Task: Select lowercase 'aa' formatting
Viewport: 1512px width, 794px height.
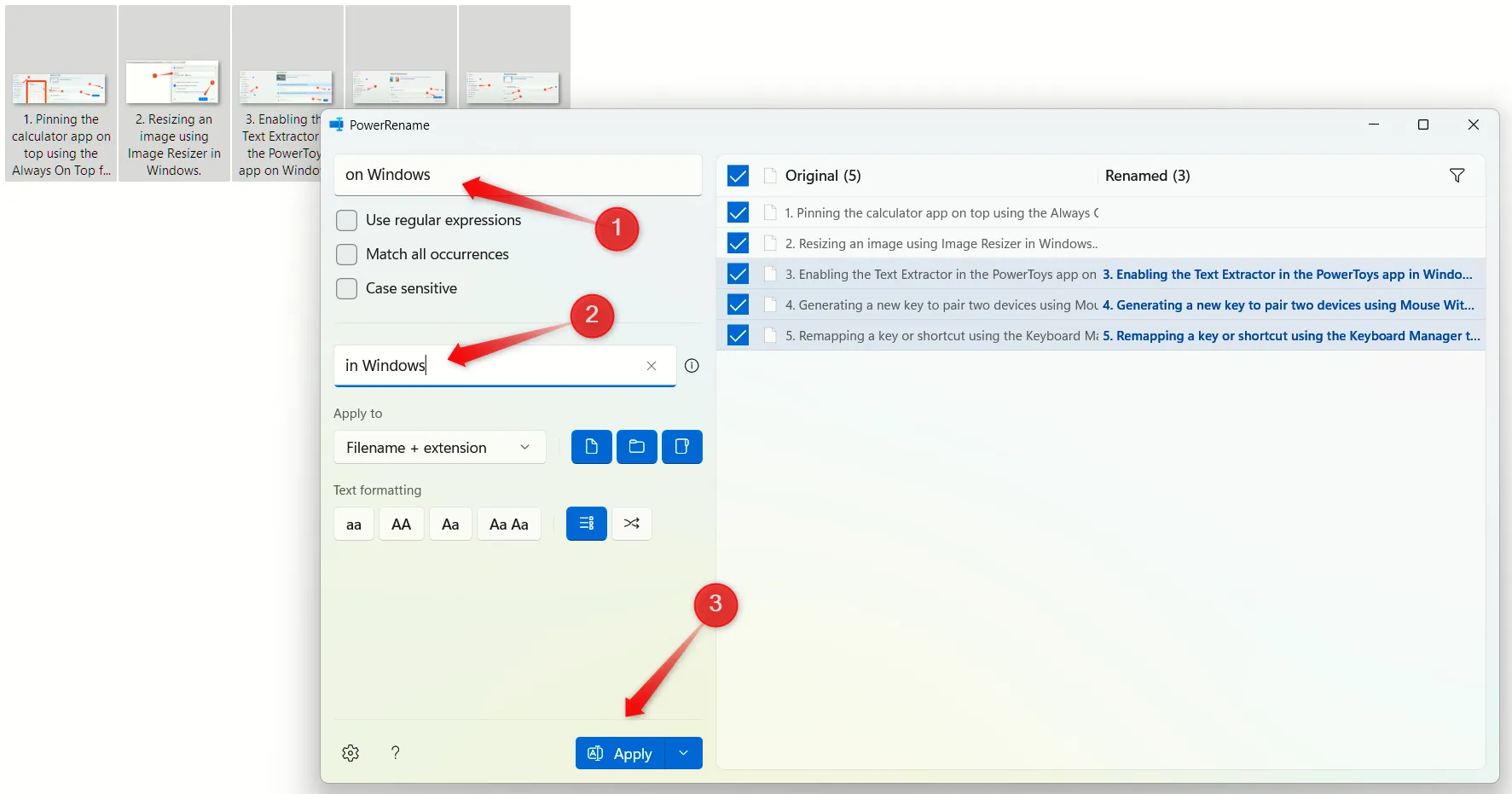Action: (x=354, y=524)
